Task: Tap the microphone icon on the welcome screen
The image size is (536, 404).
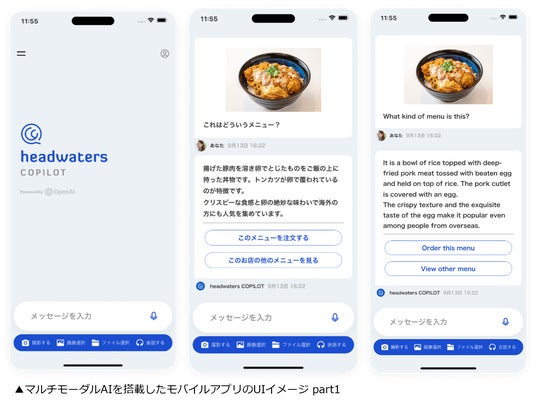Action: pos(154,316)
